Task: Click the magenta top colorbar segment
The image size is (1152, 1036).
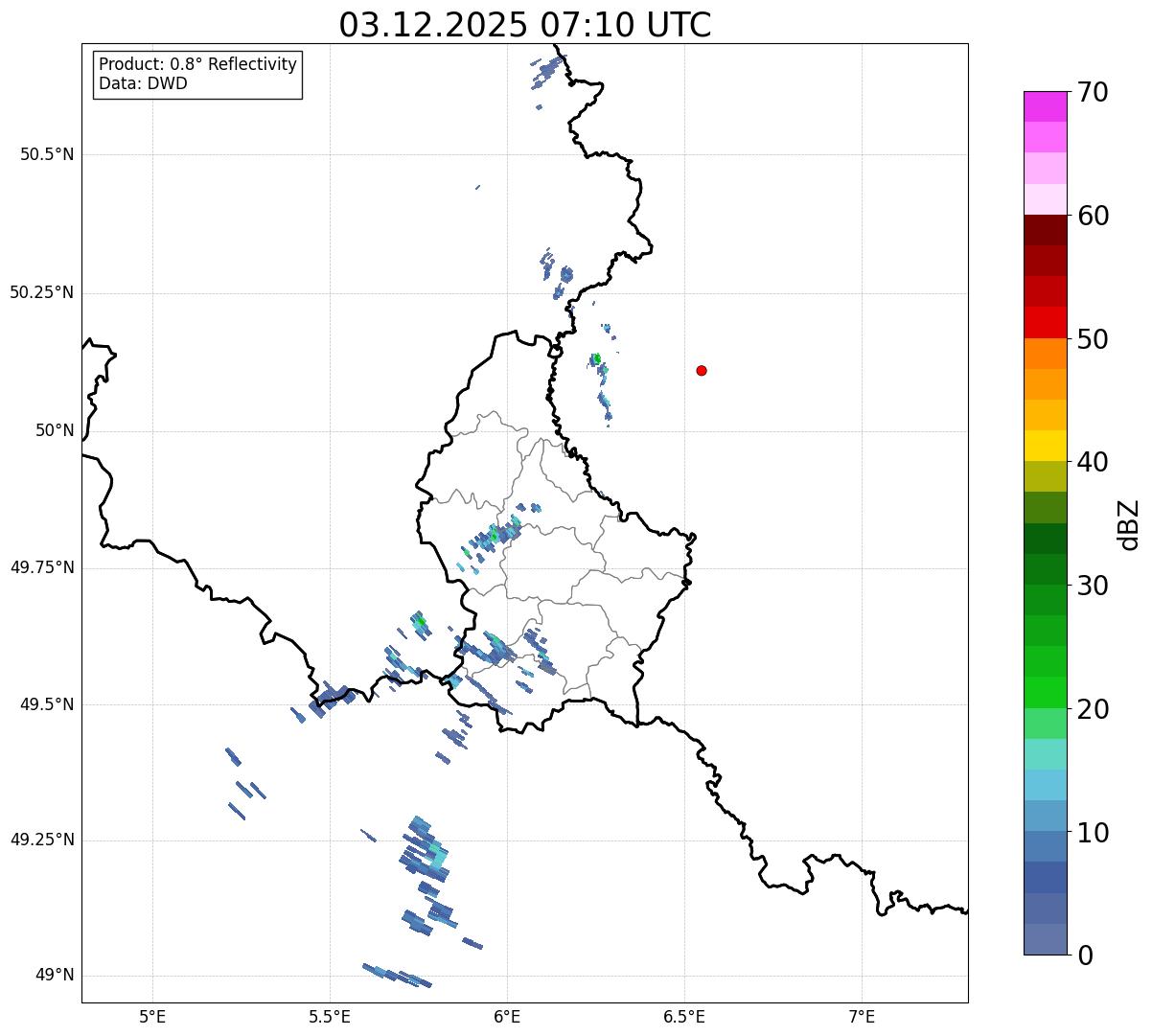Action: coord(1045,106)
